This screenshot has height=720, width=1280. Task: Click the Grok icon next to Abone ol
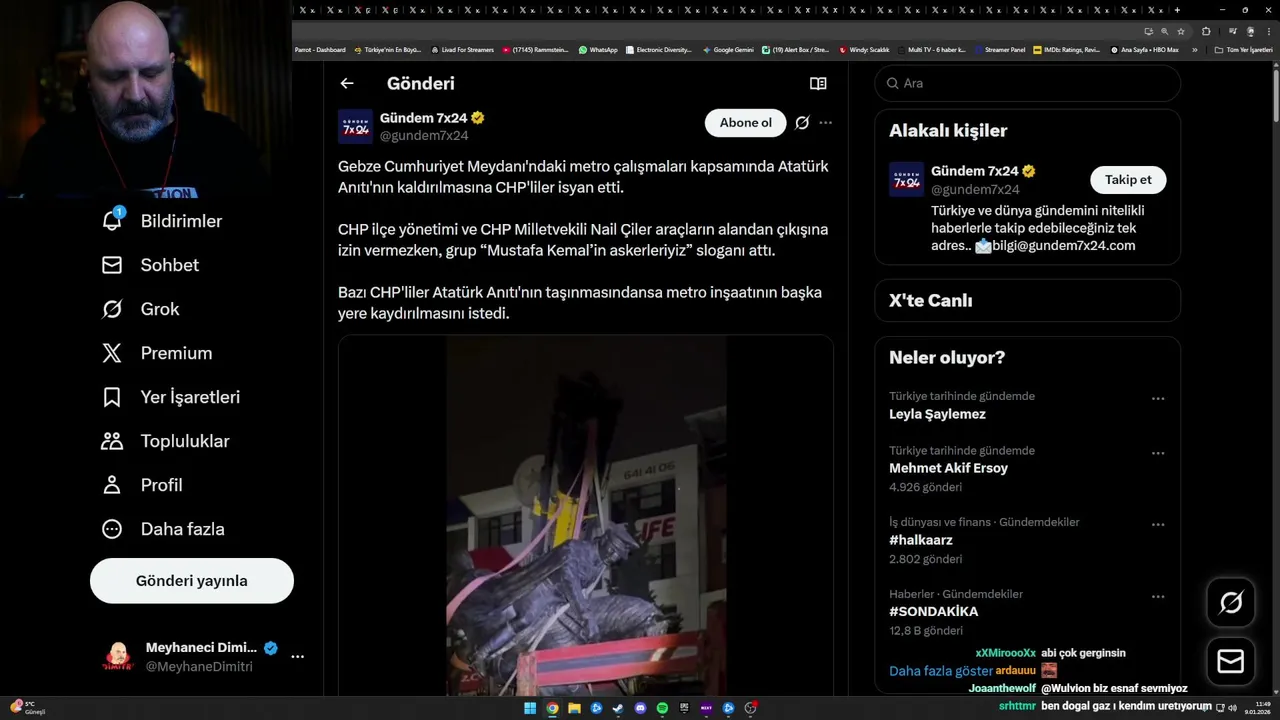(x=802, y=123)
